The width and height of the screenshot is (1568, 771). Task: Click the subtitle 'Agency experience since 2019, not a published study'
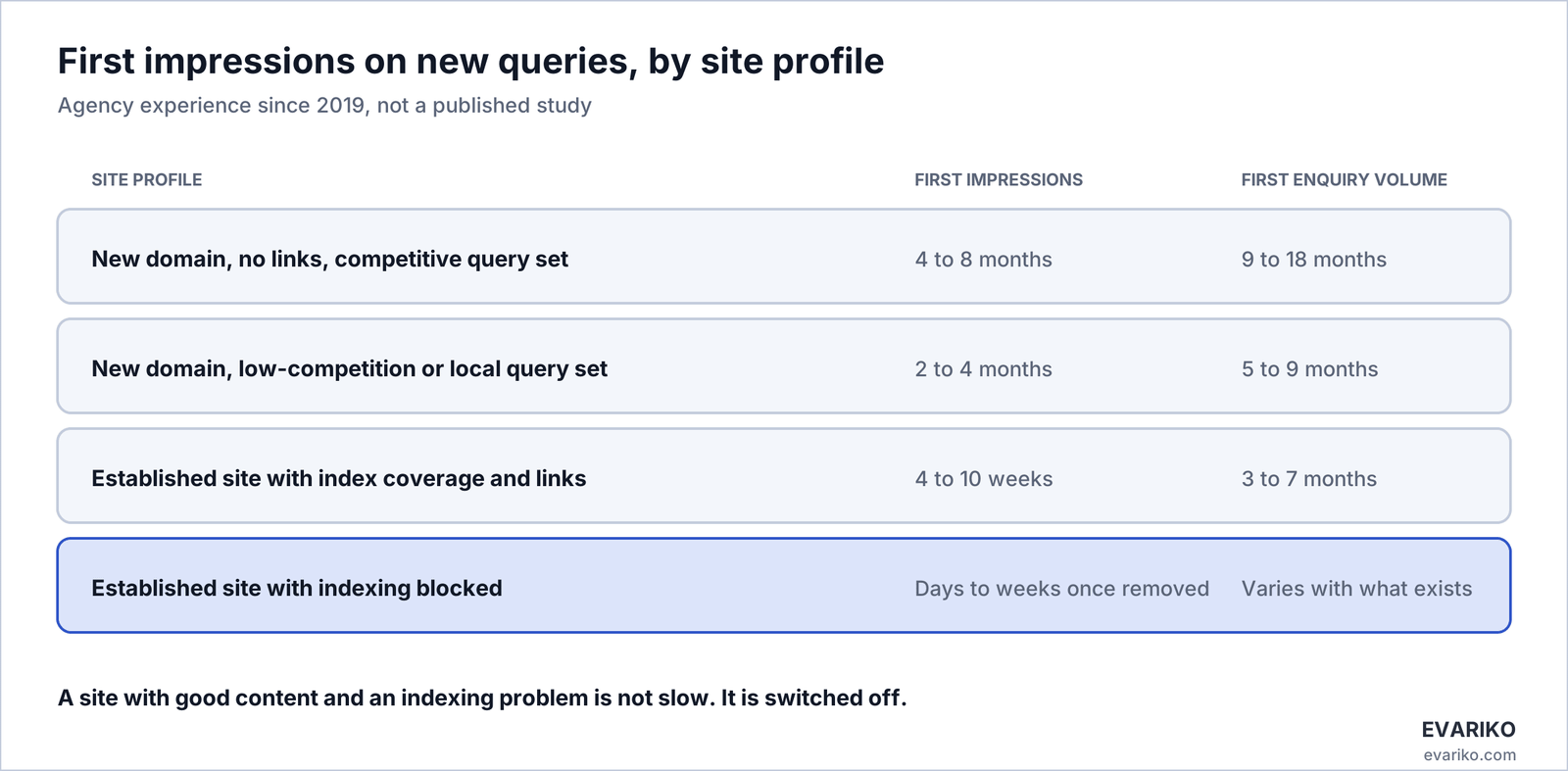click(x=324, y=106)
